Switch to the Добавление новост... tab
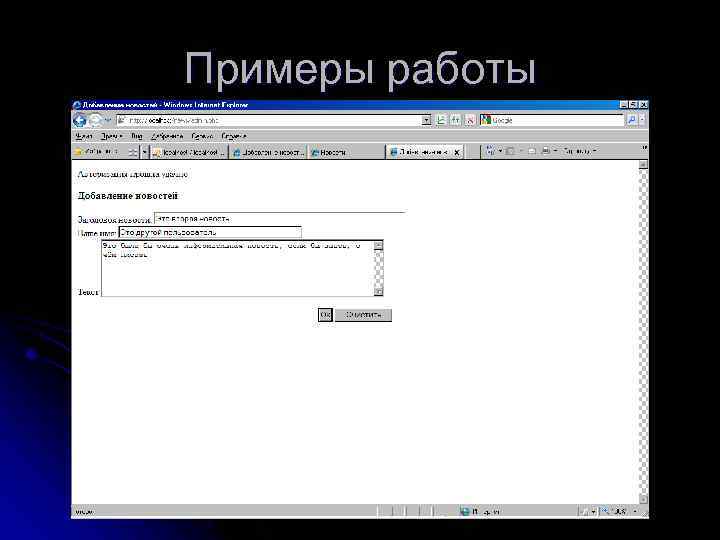This screenshot has height=540, width=720. point(268,152)
